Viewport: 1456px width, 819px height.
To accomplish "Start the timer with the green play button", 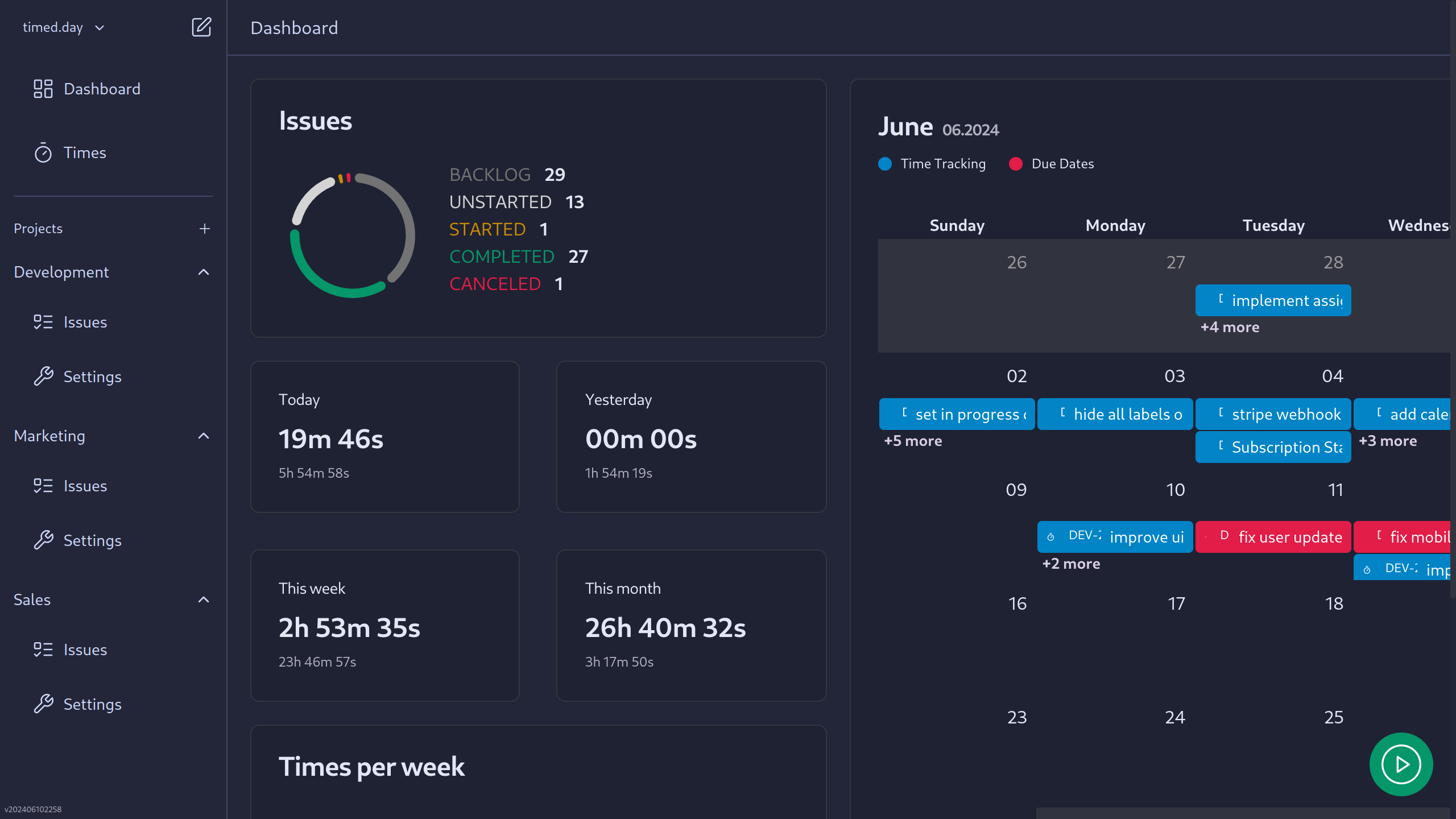I will 1401,764.
